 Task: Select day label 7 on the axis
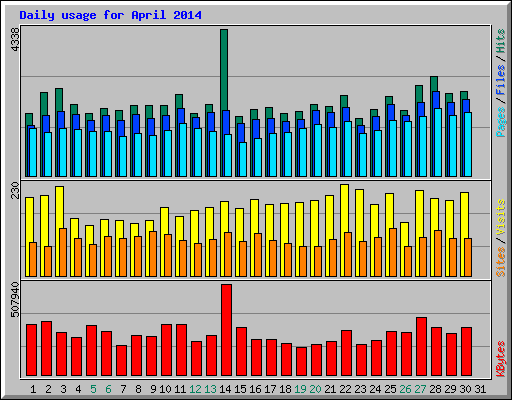pyautogui.click(x=123, y=389)
